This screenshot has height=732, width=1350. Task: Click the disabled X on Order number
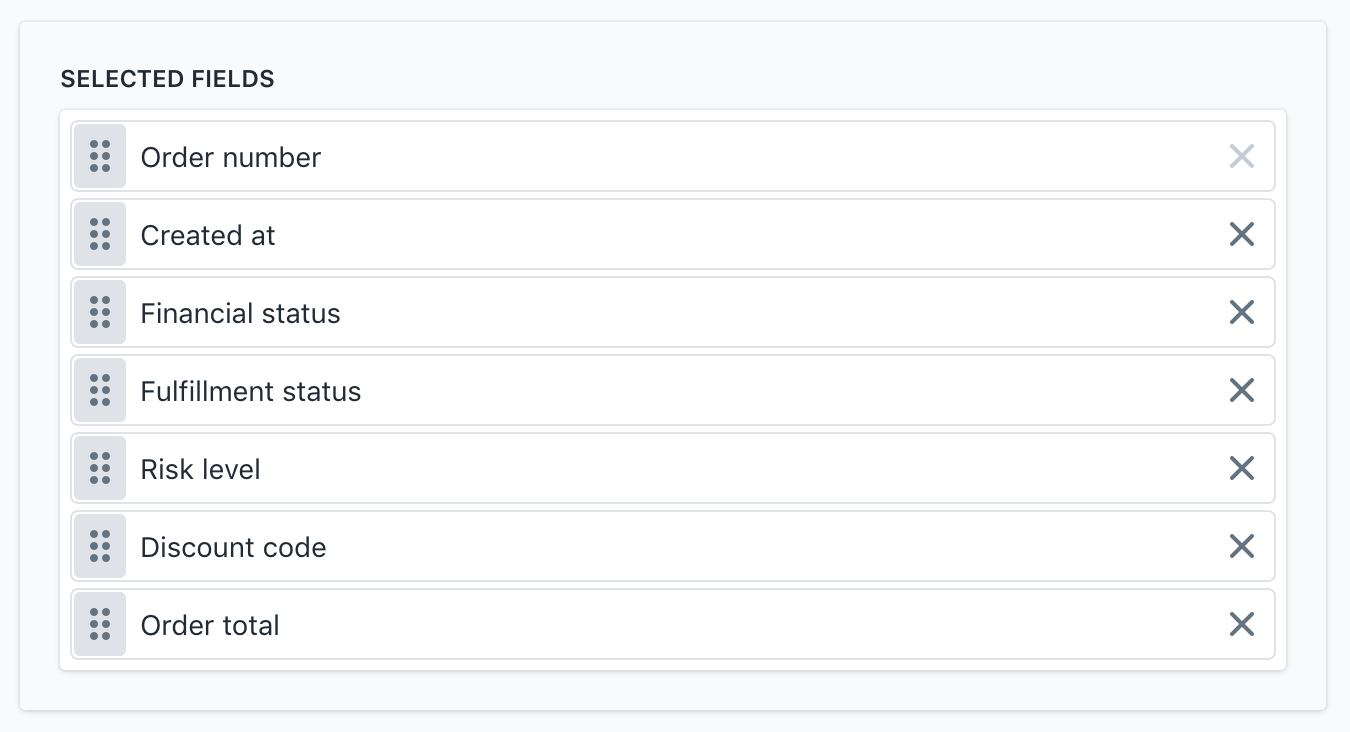1241,156
